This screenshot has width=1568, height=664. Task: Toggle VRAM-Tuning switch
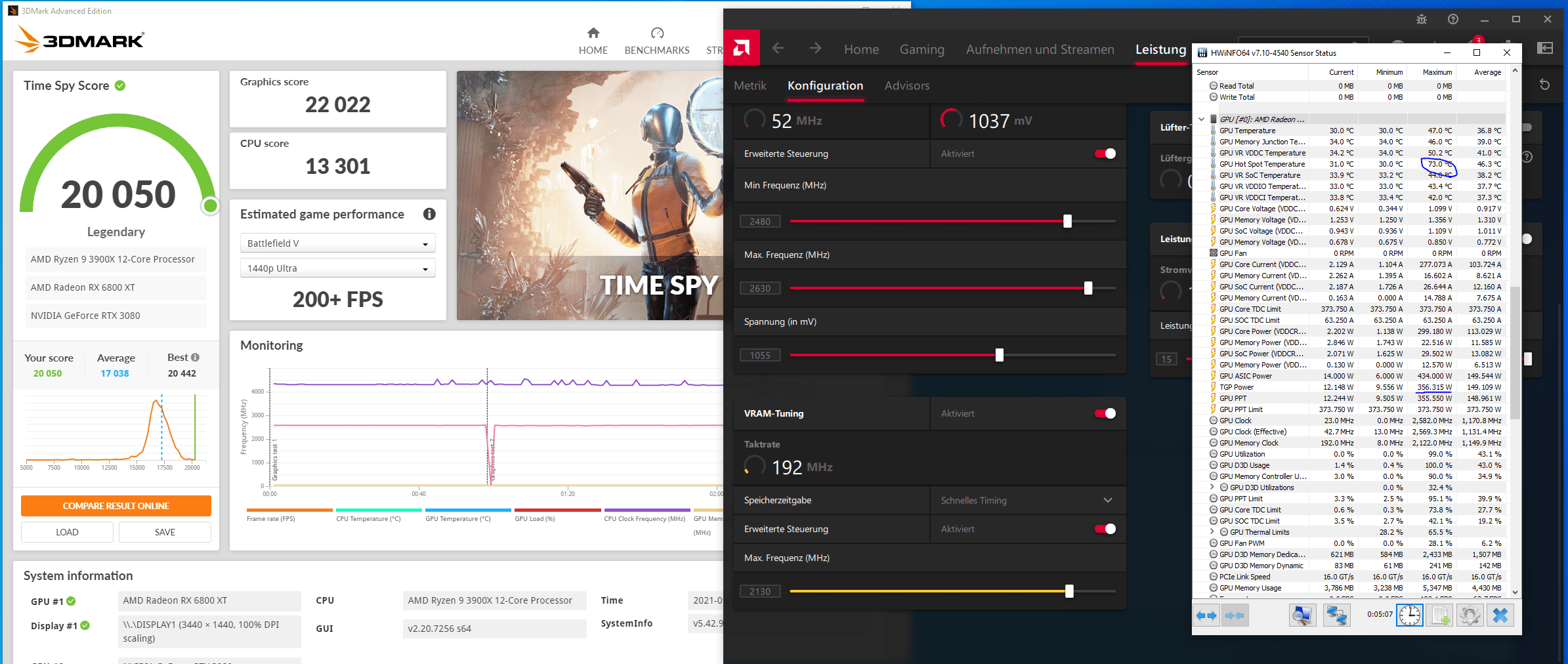(x=1105, y=413)
